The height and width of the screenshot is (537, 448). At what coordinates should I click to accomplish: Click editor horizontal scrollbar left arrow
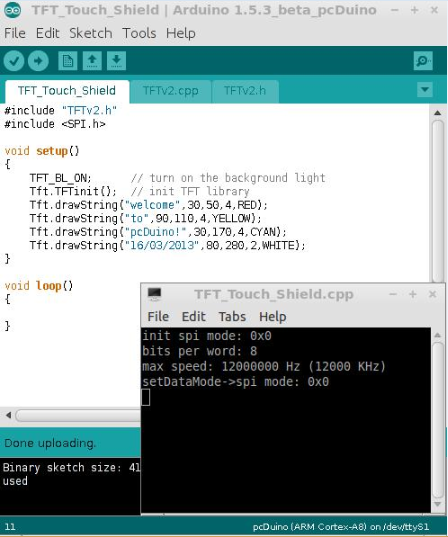[8, 415]
